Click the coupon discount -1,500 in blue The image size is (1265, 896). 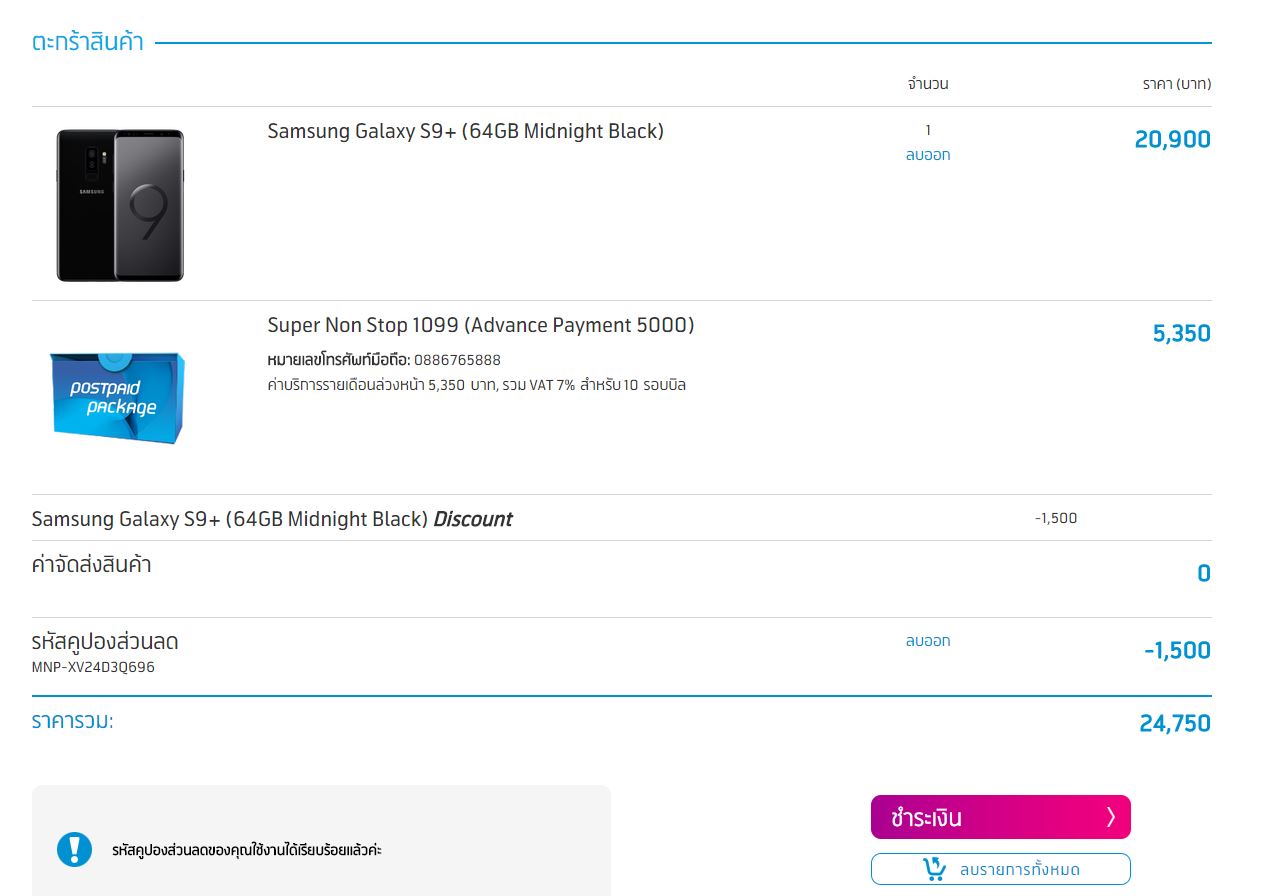tap(1177, 651)
